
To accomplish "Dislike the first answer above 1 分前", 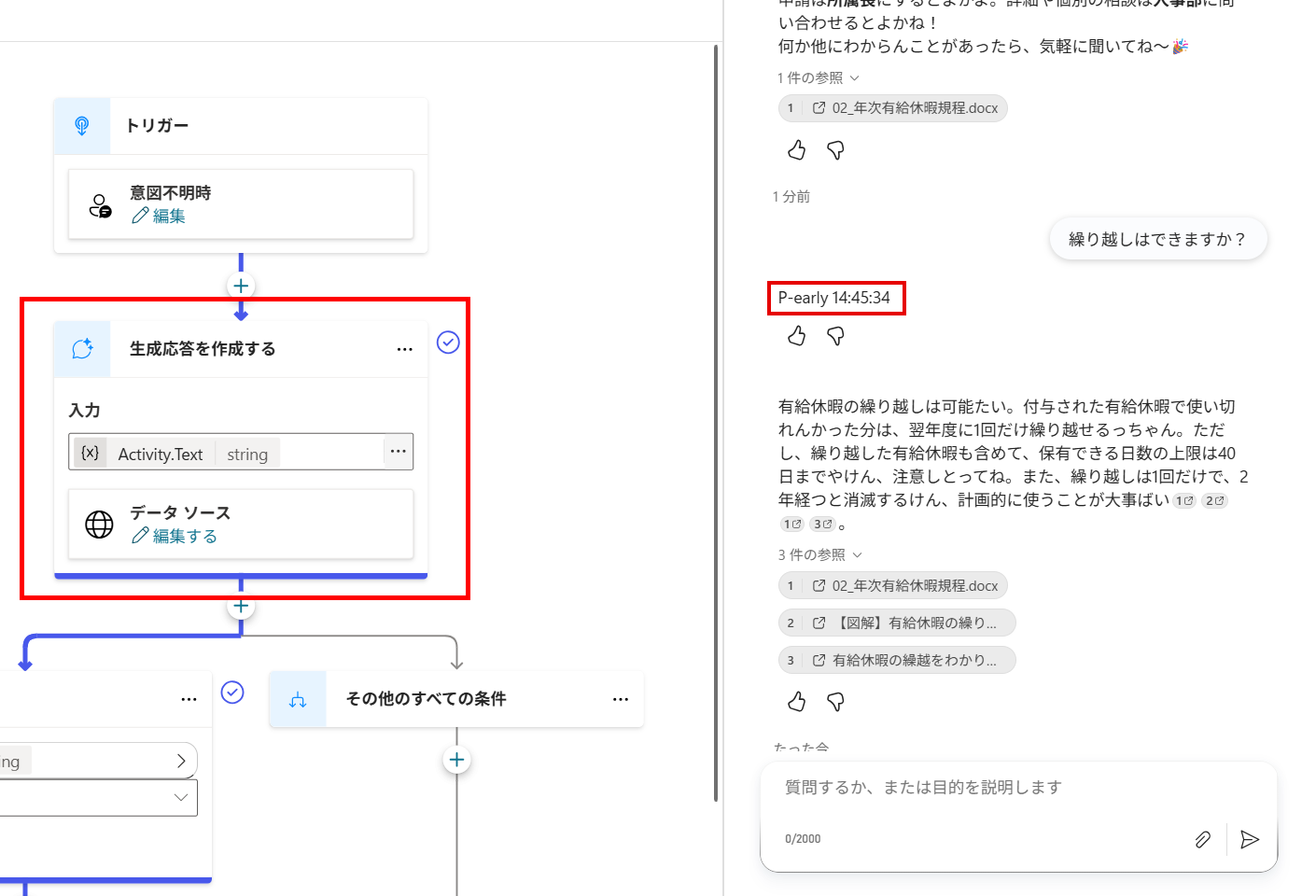I will click(835, 150).
